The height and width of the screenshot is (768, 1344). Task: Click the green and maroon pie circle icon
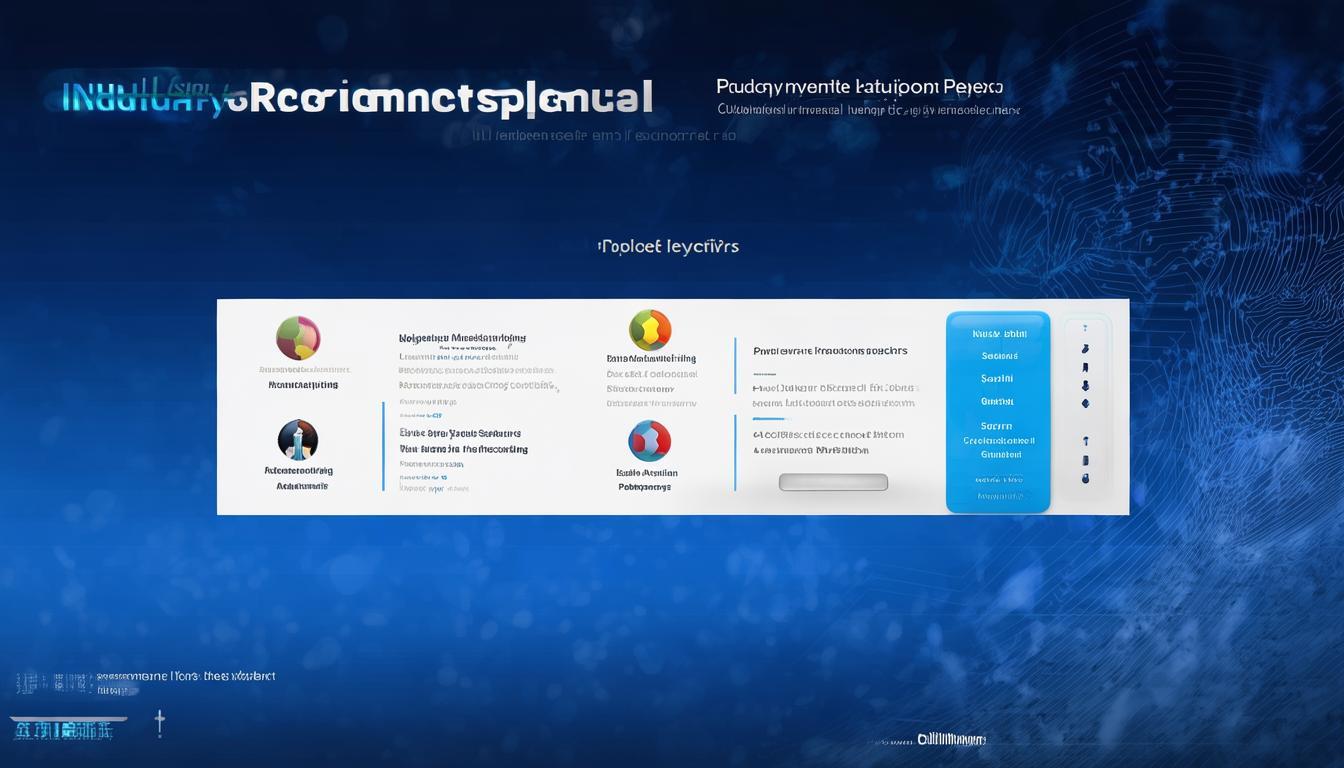298,338
